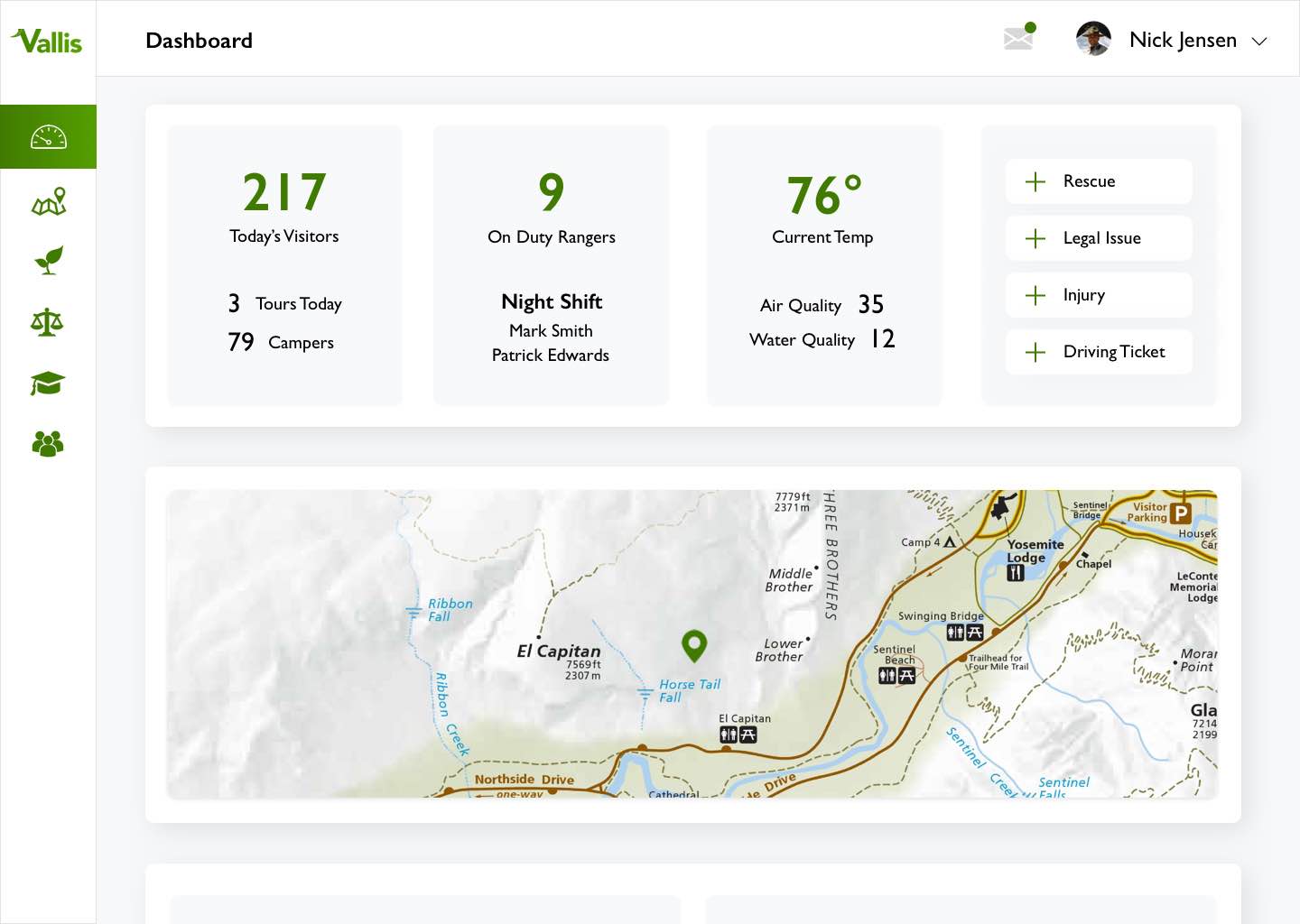Open the legal scales sidebar icon
Viewport: 1300px width, 924px height.
tap(47, 322)
